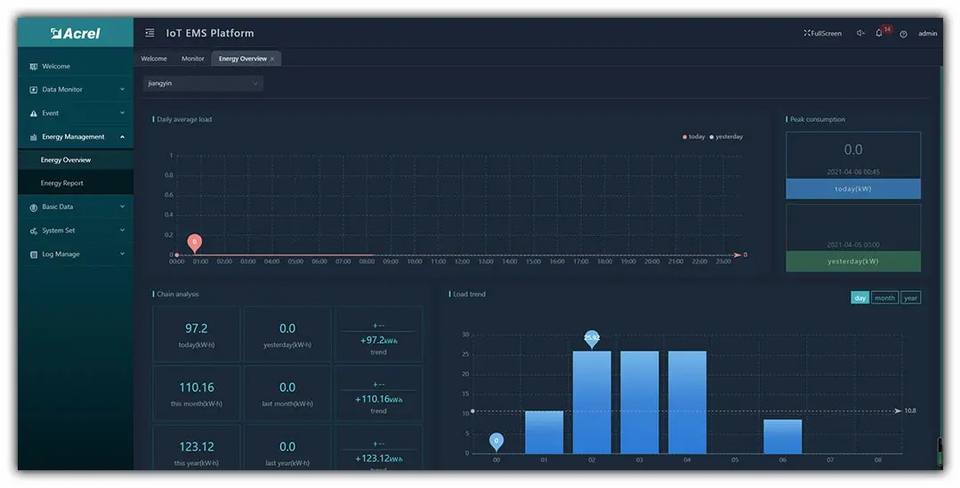This screenshot has height=488, width=960.
Task: Click the 123.12 this year value
Action: [x=197, y=447]
